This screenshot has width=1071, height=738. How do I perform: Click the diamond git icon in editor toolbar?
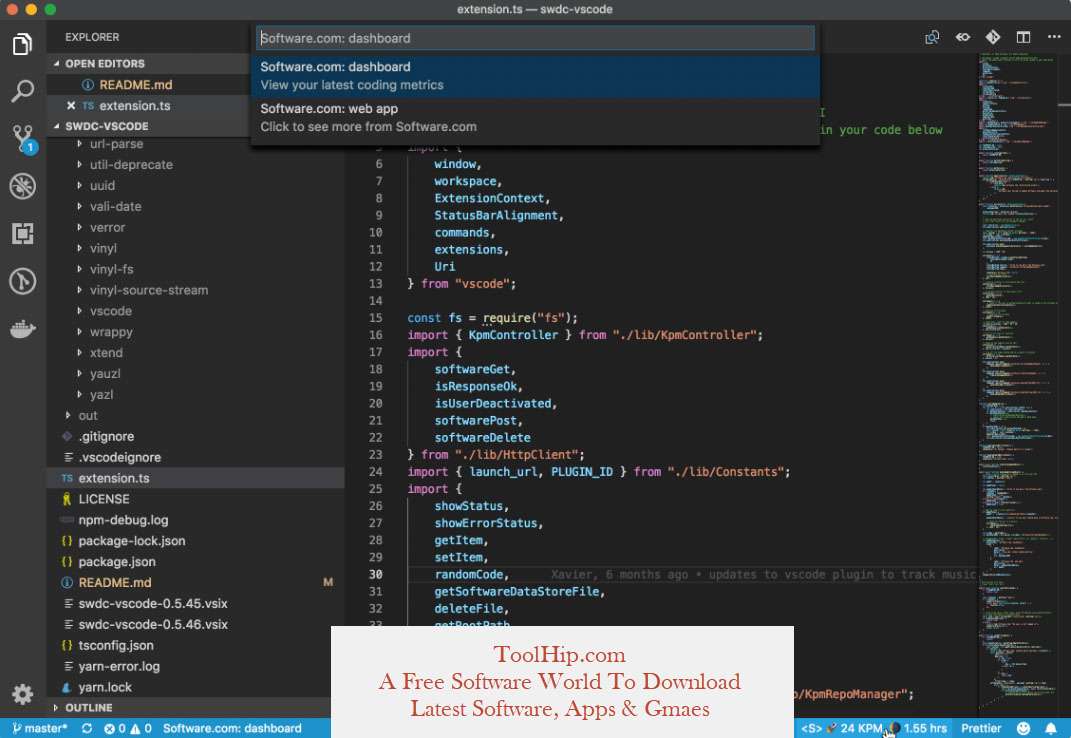(x=992, y=37)
